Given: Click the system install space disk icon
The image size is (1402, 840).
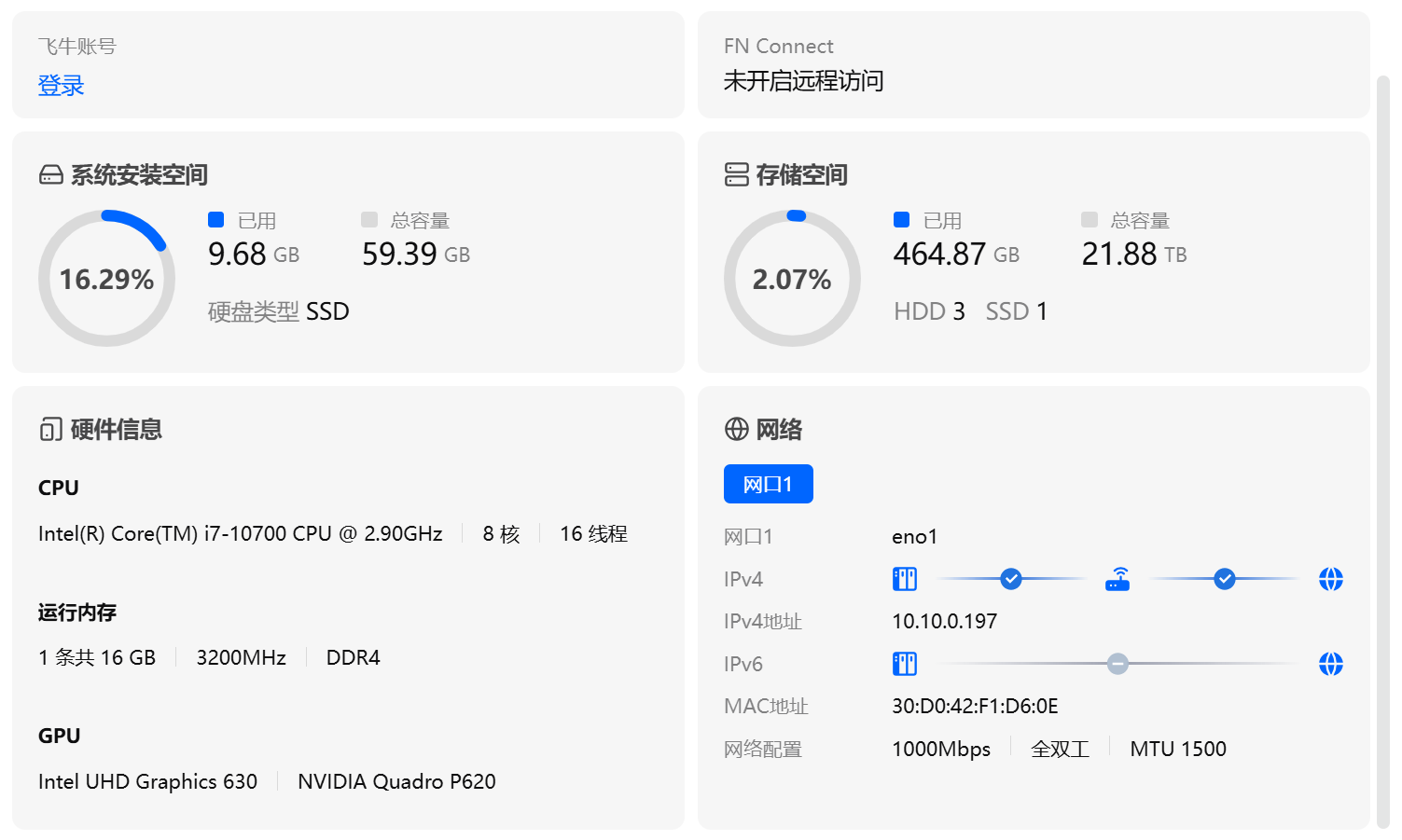Looking at the screenshot, I should coord(51,175).
